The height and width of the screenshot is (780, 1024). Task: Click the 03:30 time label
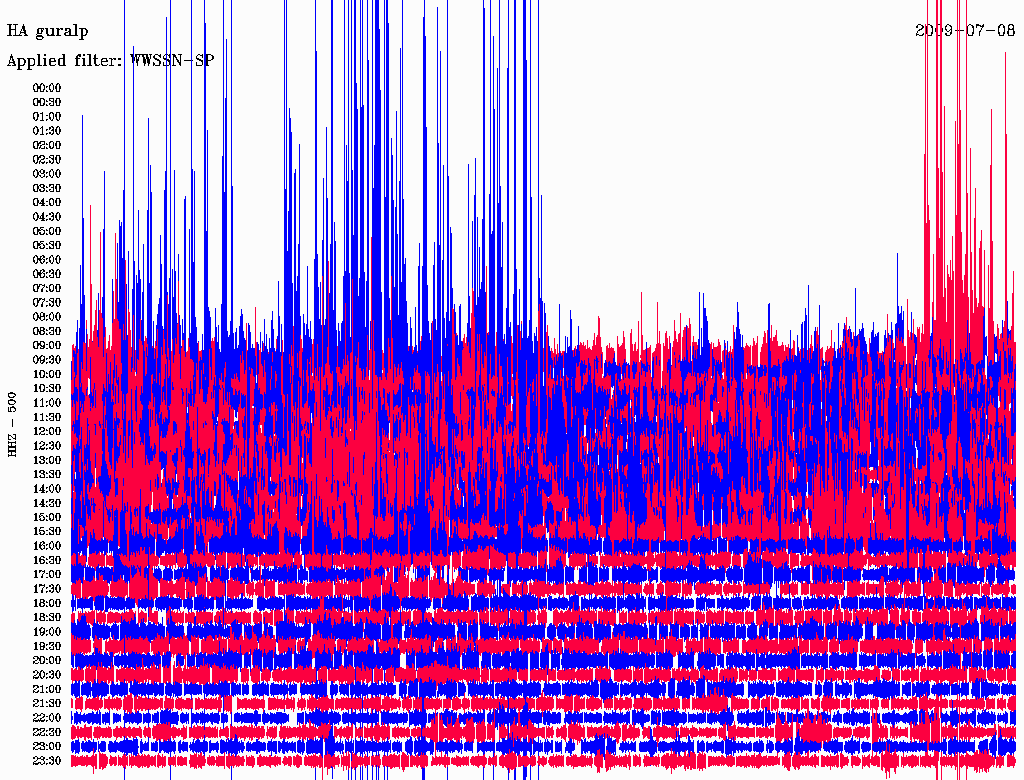tap(47, 188)
